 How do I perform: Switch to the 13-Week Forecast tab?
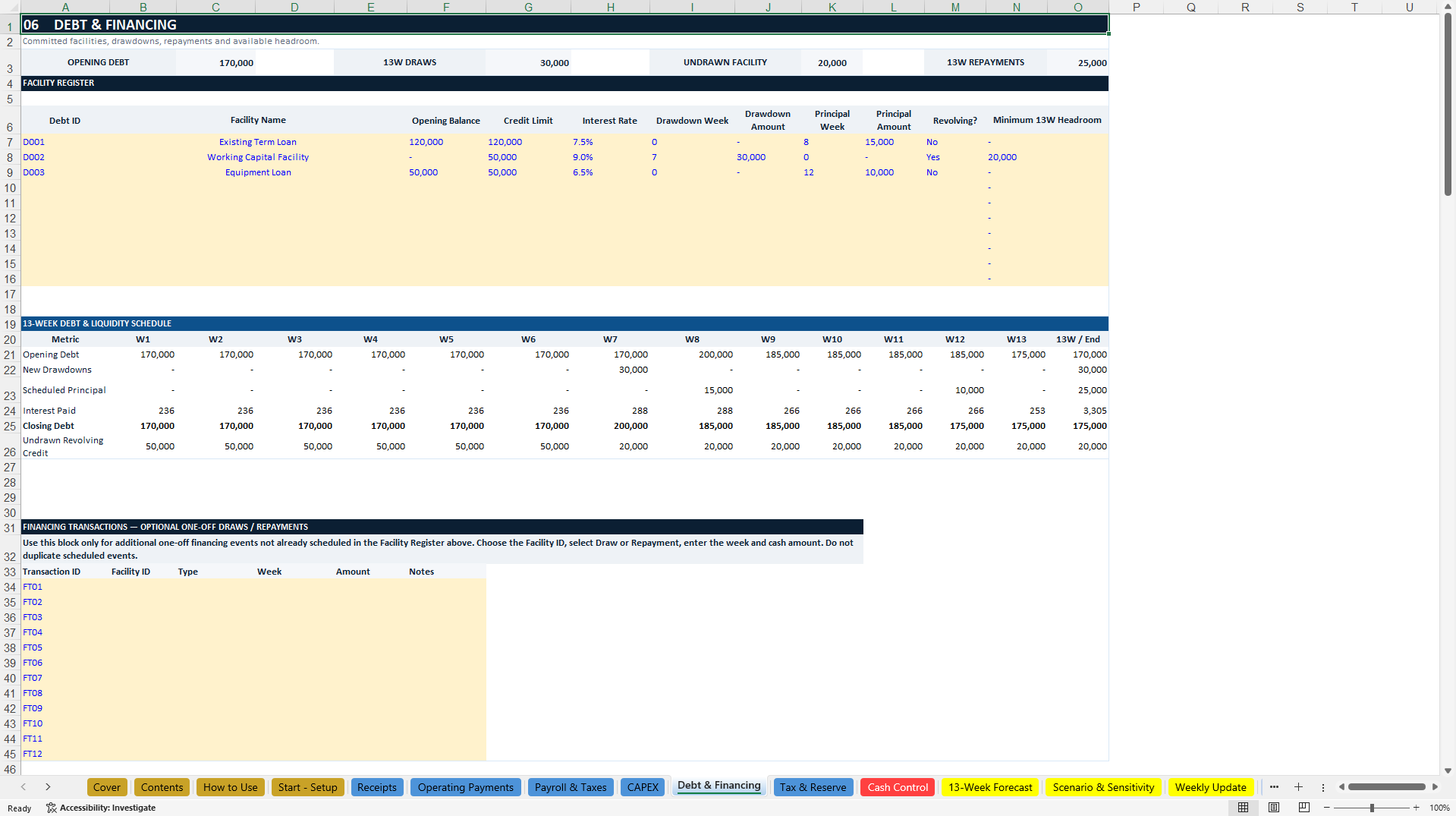990,787
